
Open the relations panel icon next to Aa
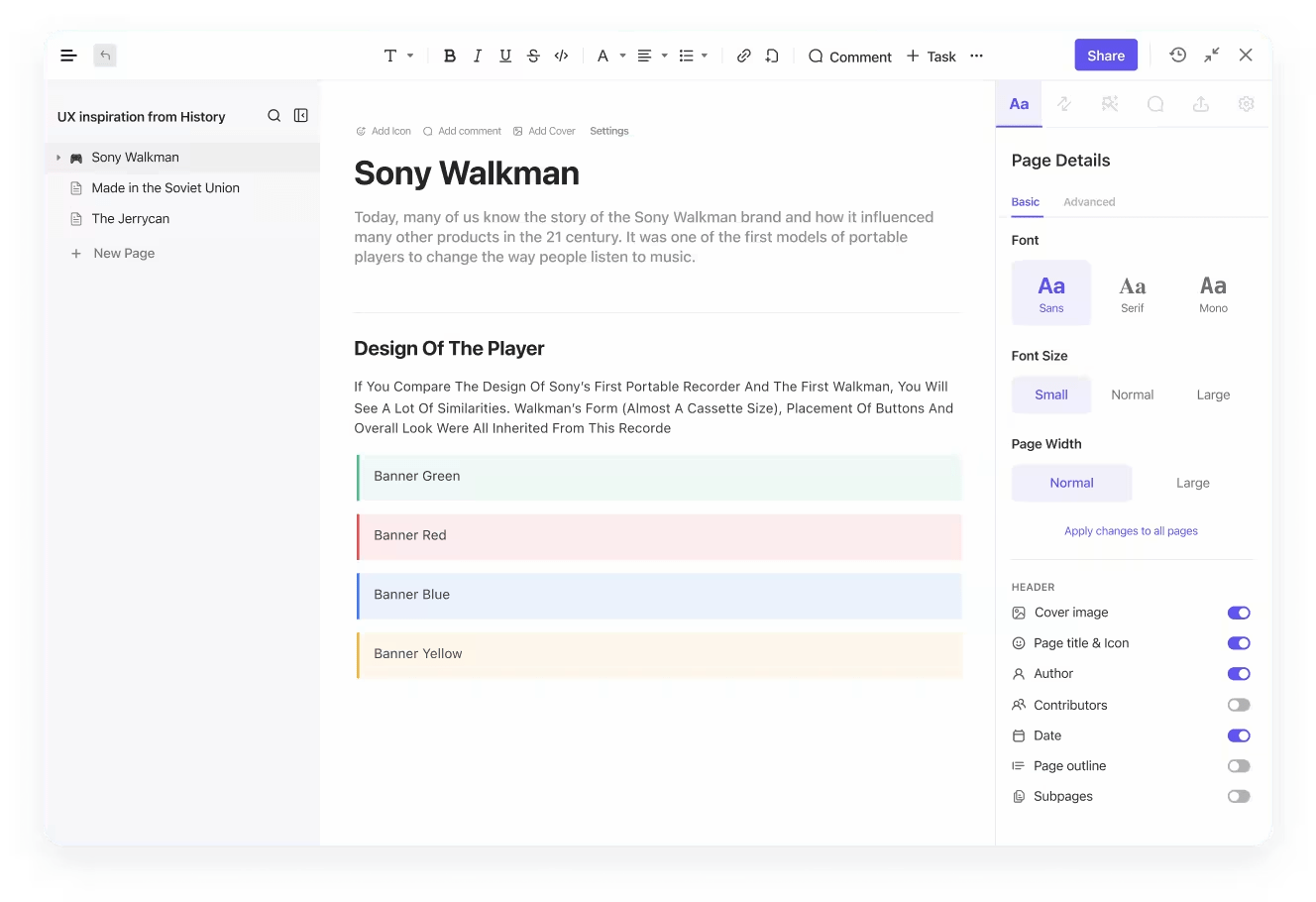1064,104
